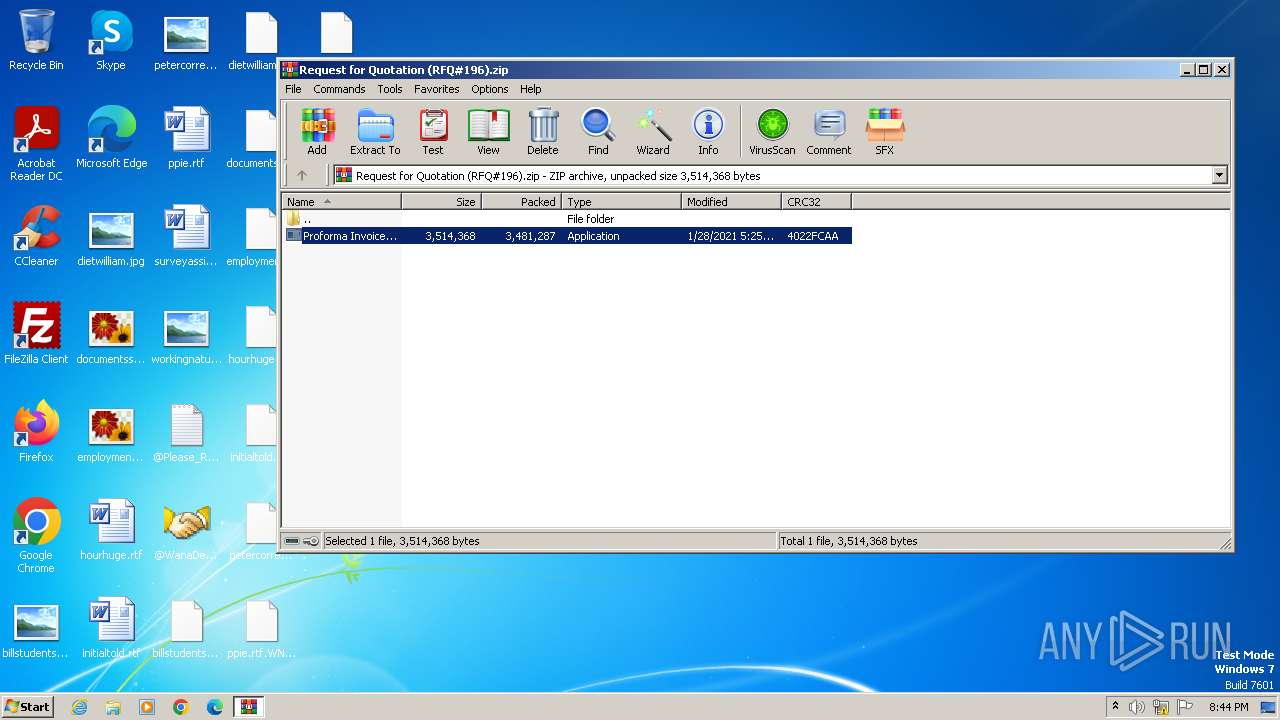Select the @WanaDe... handshake desktop icon

(x=186, y=531)
